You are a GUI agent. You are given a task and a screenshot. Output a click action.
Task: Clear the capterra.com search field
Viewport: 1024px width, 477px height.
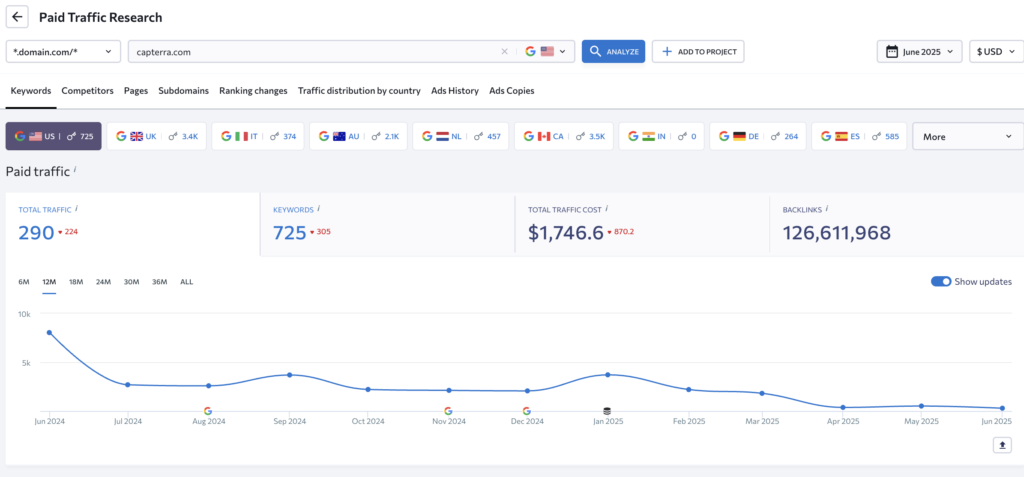point(504,52)
